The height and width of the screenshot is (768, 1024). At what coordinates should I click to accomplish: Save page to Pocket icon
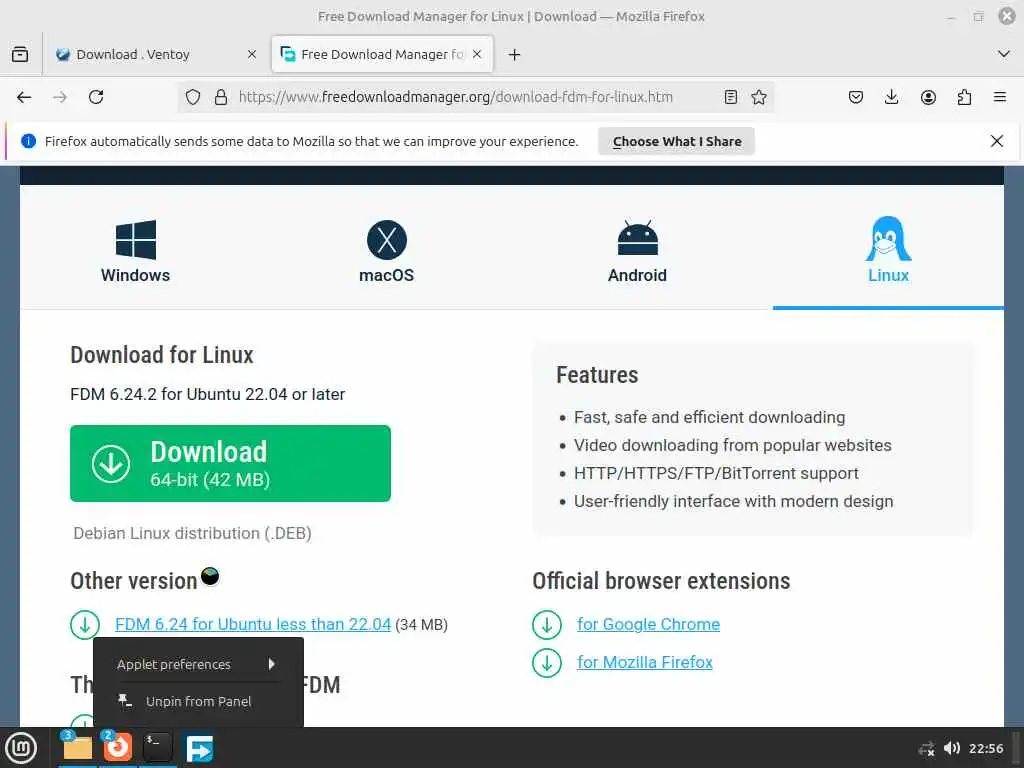coord(856,97)
